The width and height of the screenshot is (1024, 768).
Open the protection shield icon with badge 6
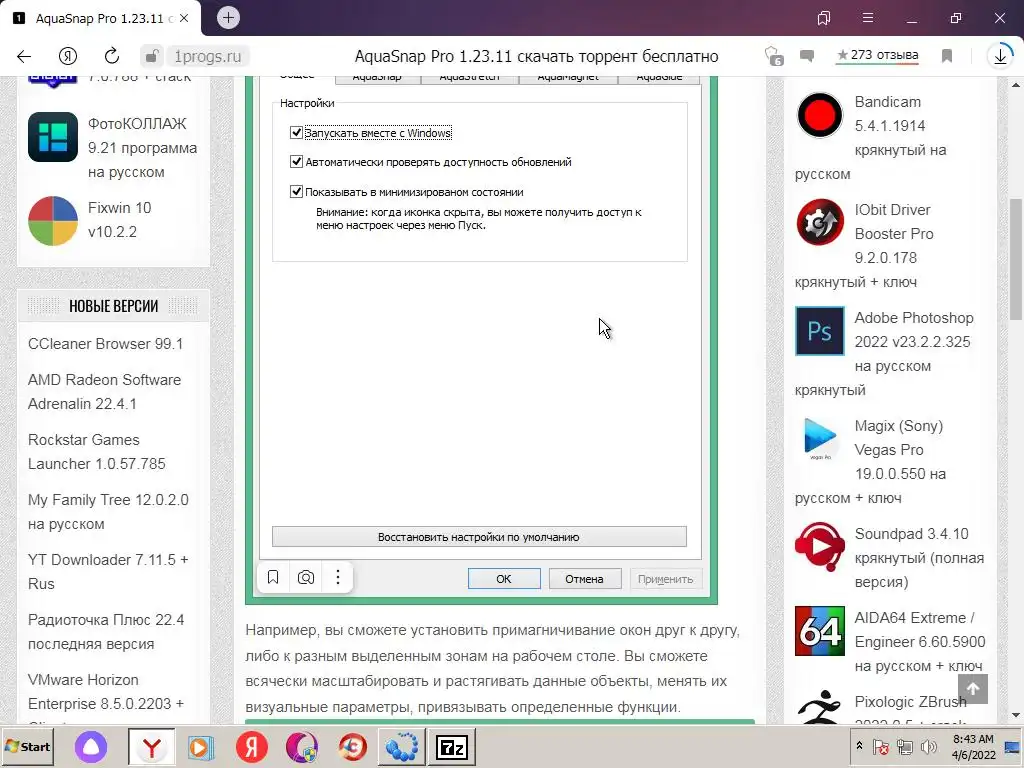pyautogui.click(x=773, y=56)
